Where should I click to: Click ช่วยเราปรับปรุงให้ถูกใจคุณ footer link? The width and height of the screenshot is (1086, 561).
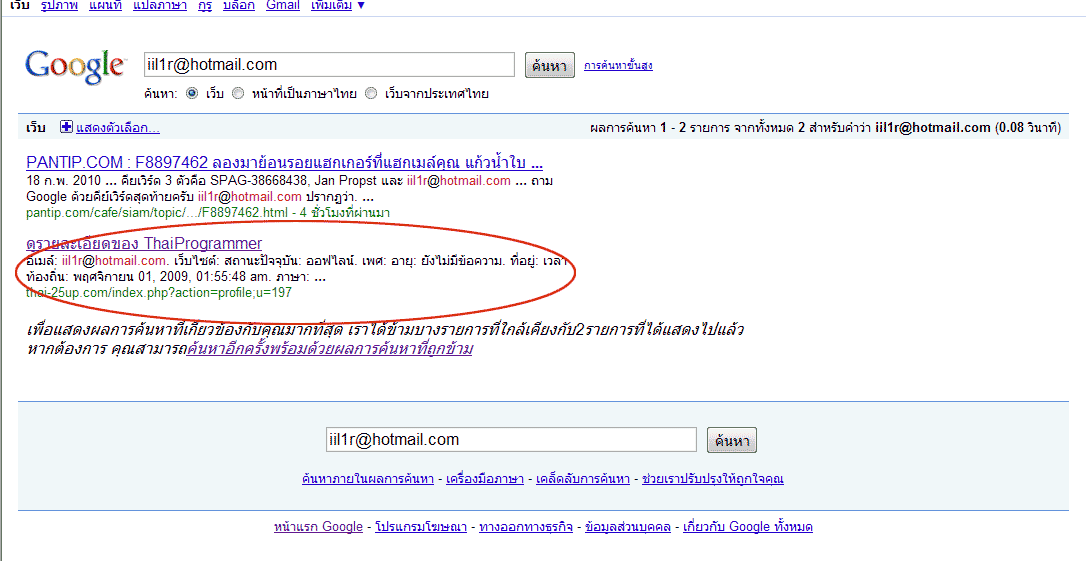pyautogui.click(x=713, y=479)
